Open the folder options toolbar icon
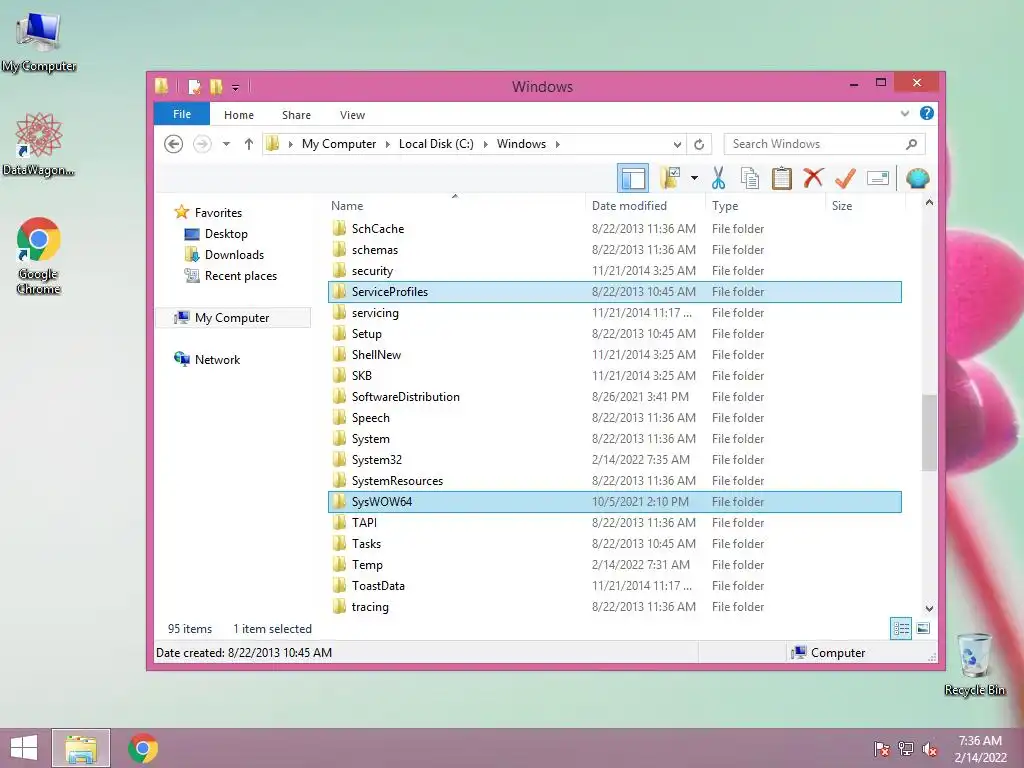The height and width of the screenshot is (768, 1024). [671, 178]
